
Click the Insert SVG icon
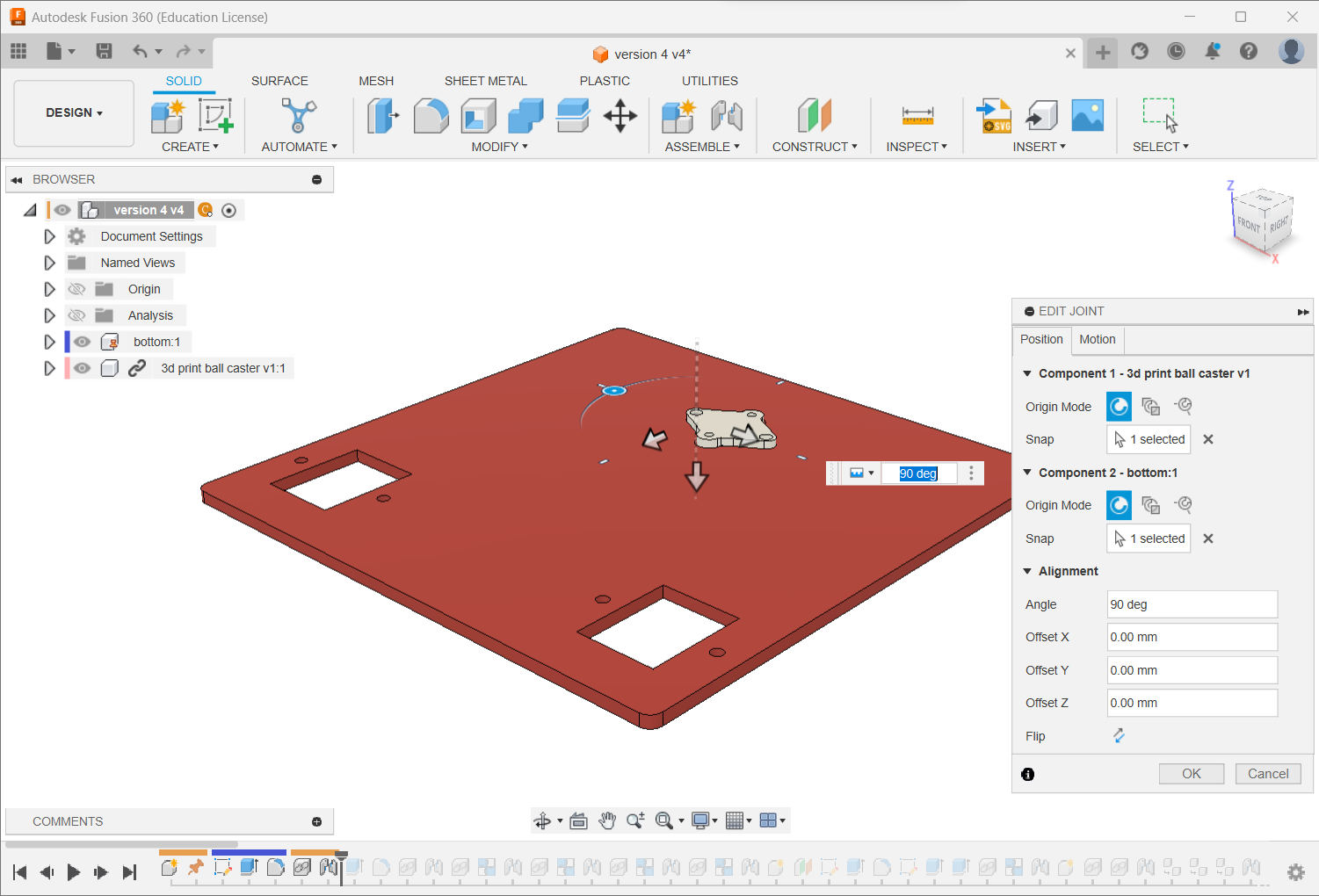(994, 116)
